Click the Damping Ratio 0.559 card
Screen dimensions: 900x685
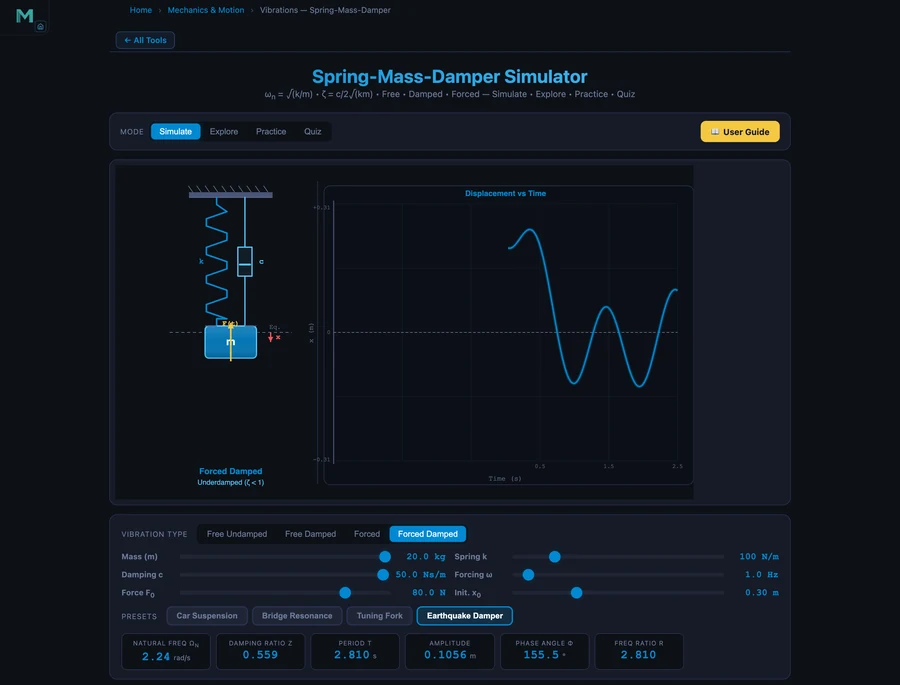[x=261, y=651]
